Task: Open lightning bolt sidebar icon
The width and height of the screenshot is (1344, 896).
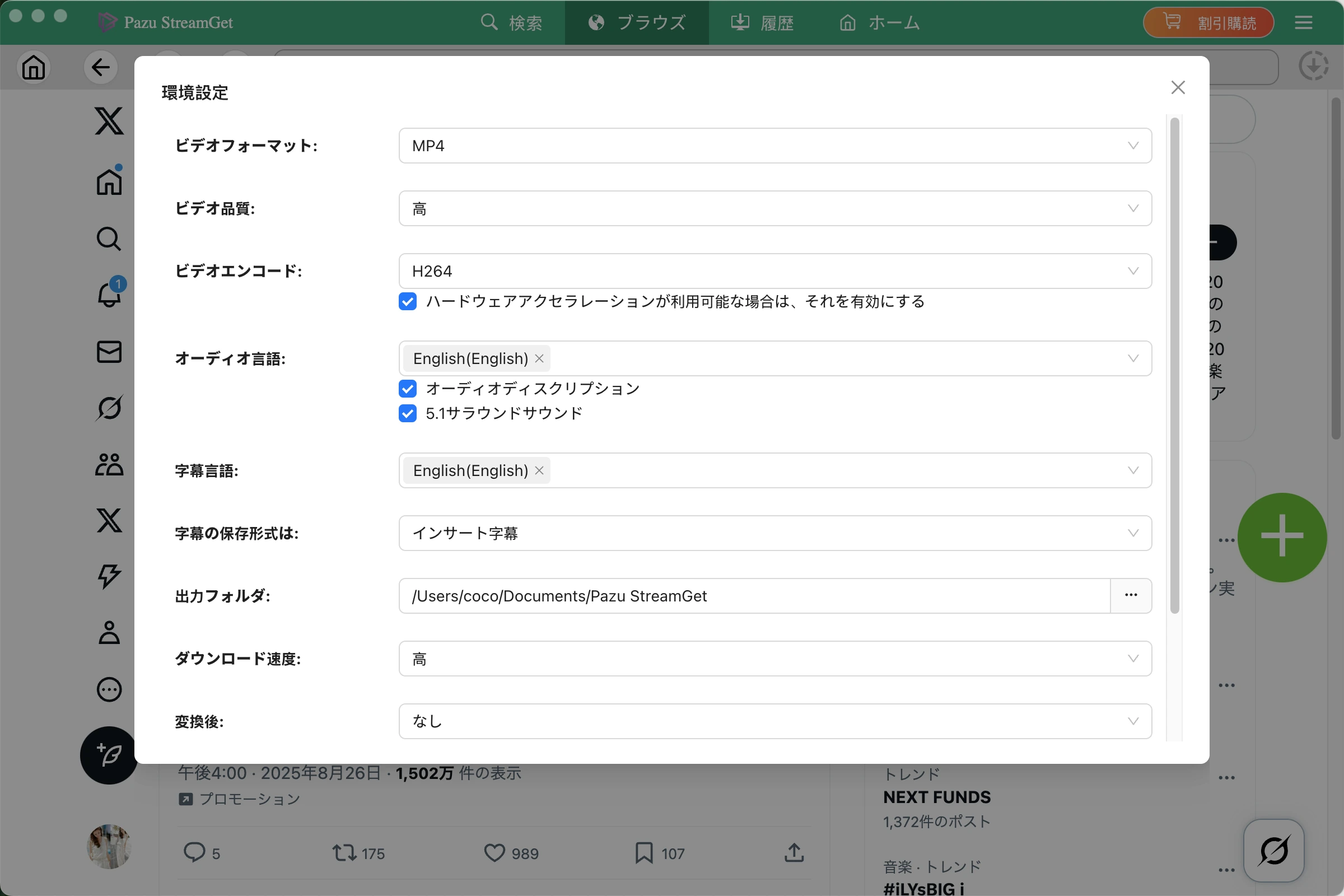Action: [109, 576]
